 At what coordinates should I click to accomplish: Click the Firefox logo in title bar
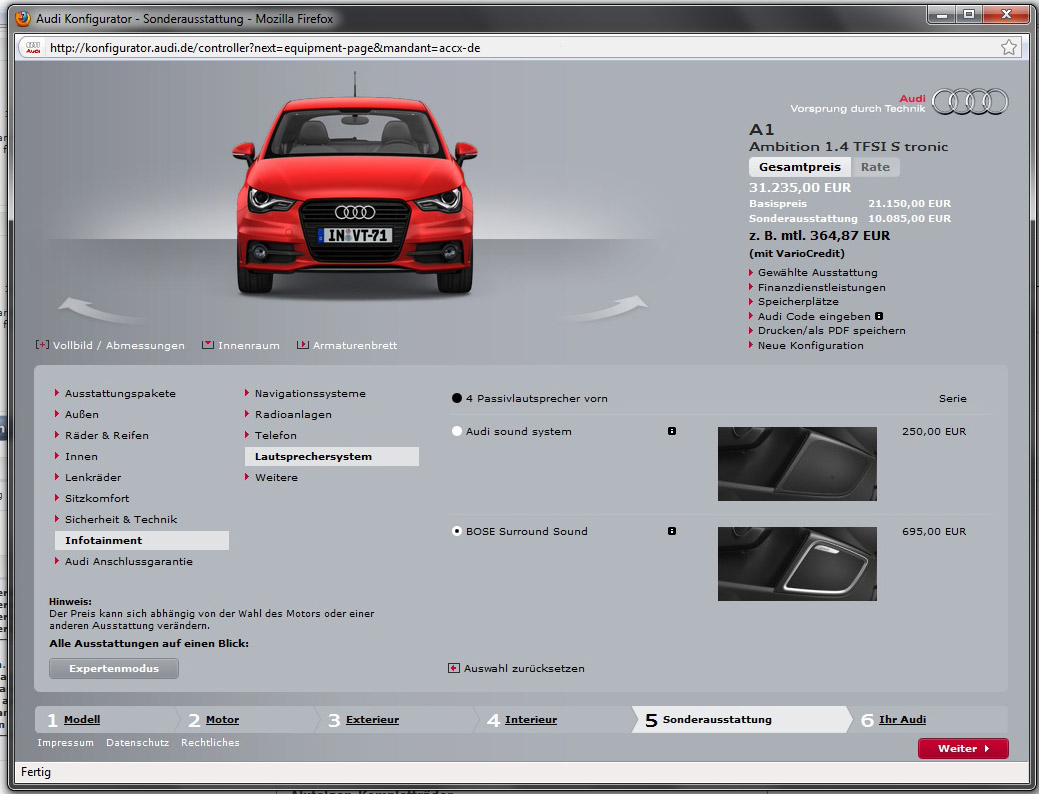point(23,18)
